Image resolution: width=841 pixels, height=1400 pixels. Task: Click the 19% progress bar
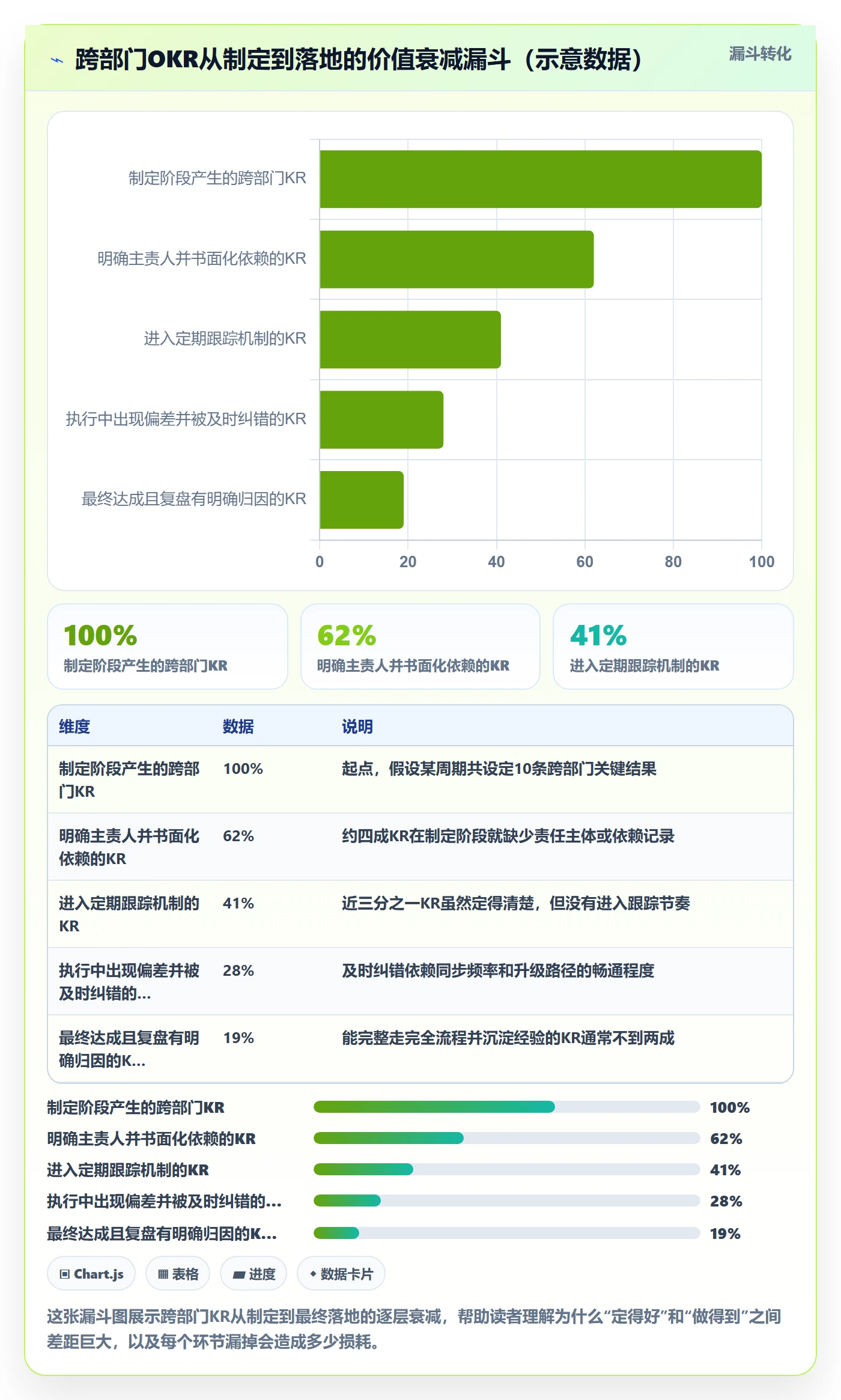pyautogui.click(x=507, y=1233)
